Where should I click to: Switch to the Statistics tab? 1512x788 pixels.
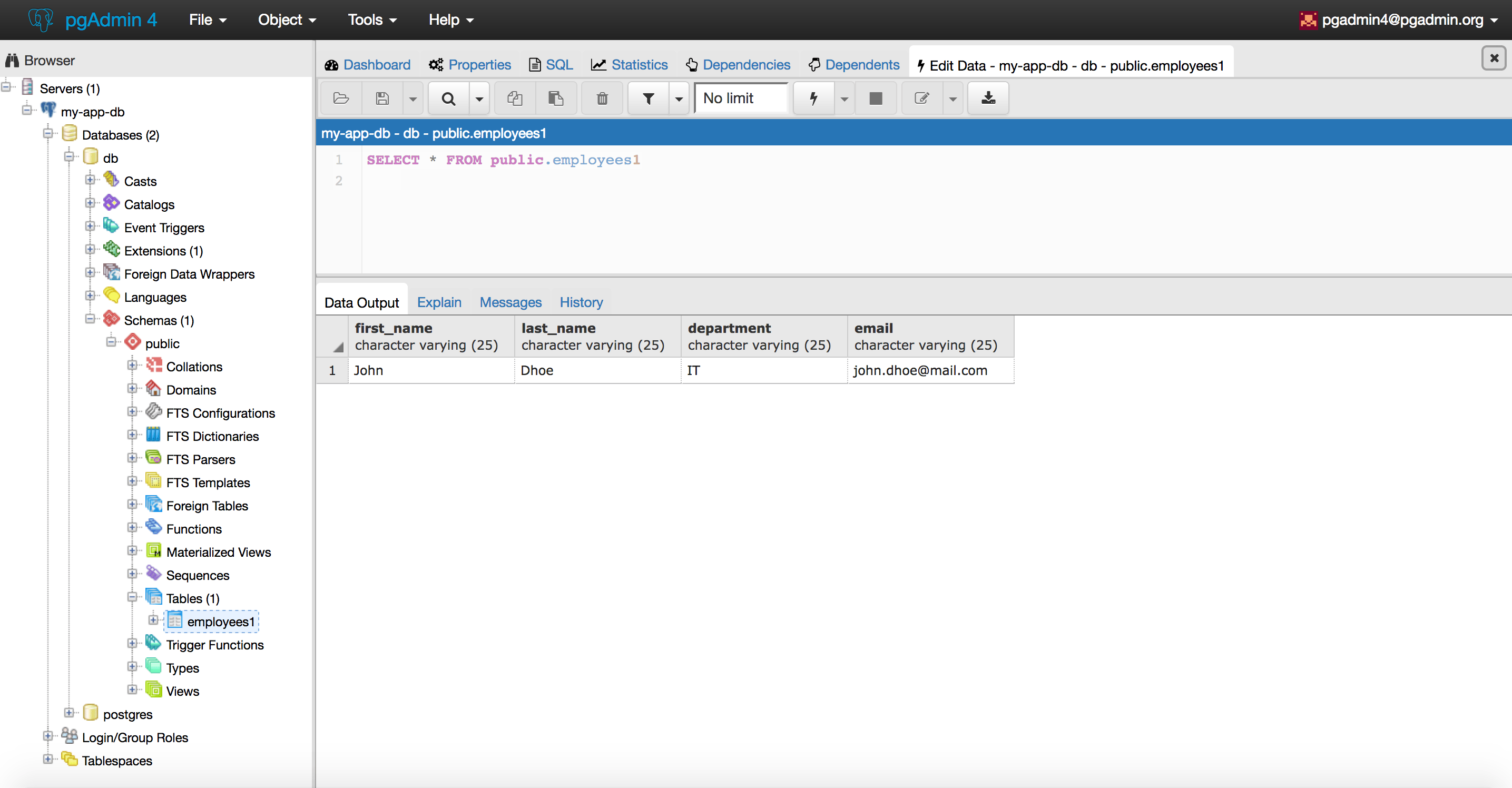629,65
